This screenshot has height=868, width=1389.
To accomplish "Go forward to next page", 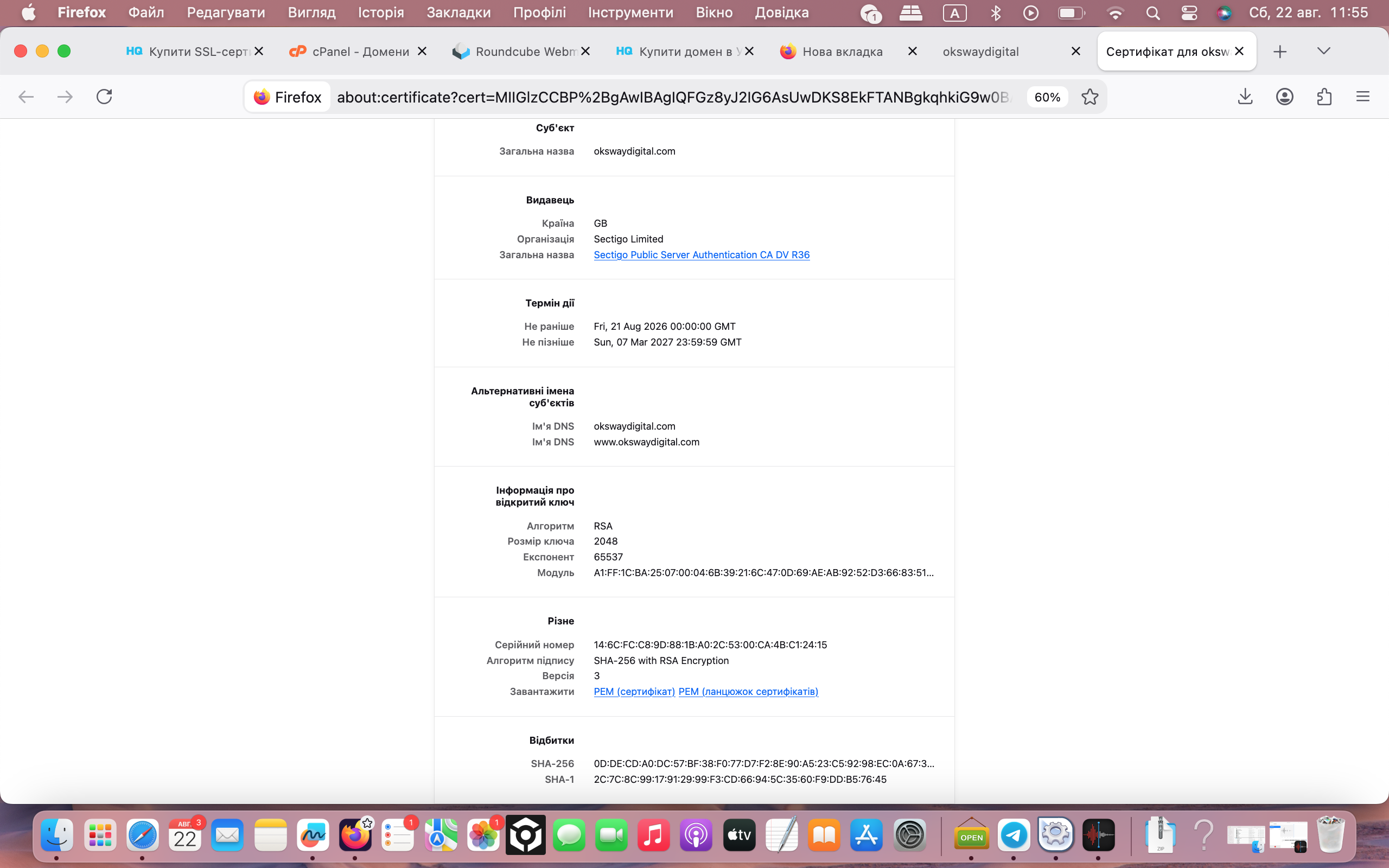I will (x=65, y=97).
